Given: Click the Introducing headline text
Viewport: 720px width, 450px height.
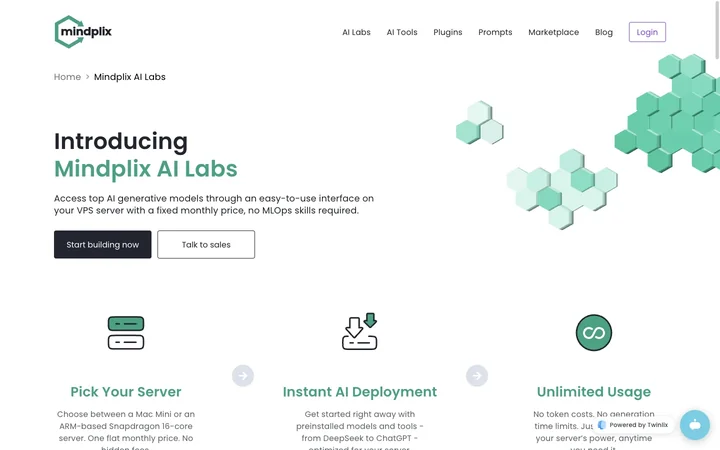Looking at the screenshot, I should point(121,141).
